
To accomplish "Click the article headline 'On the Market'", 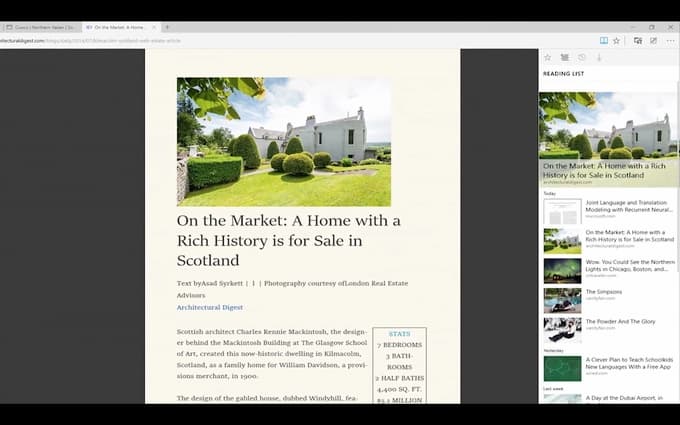I will pos(288,240).
